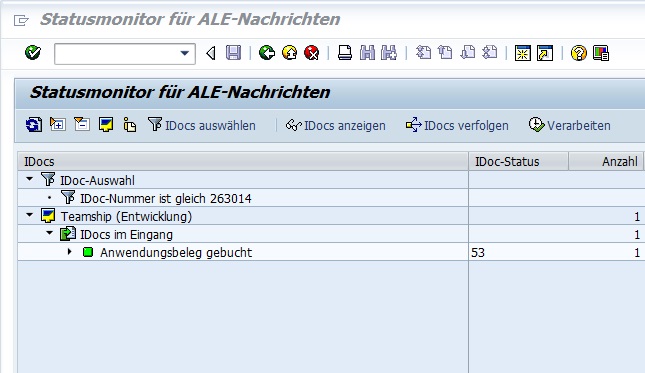The height and width of the screenshot is (373, 645).
Task: Click the yellow Help question mark icon
Action: pyautogui.click(x=578, y=53)
